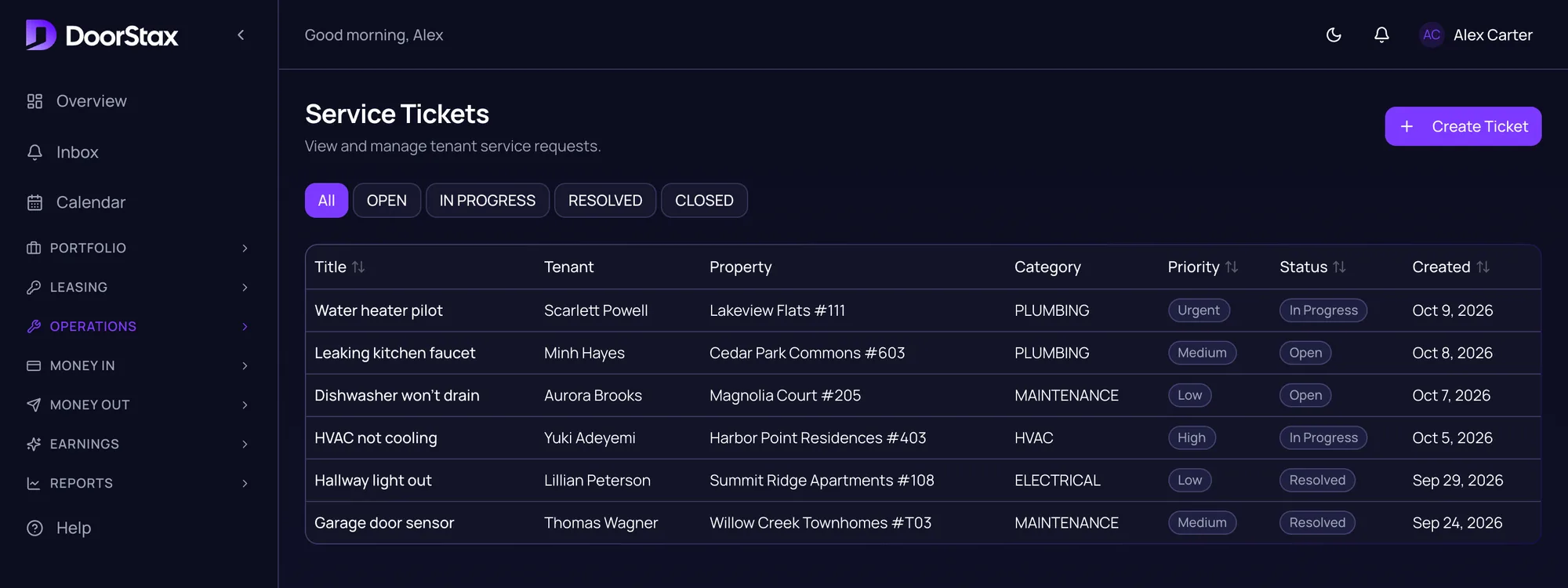The width and height of the screenshot is (1568, 588).
Task: Filter tickets by OPEN tab
Action: pos(387,201)
